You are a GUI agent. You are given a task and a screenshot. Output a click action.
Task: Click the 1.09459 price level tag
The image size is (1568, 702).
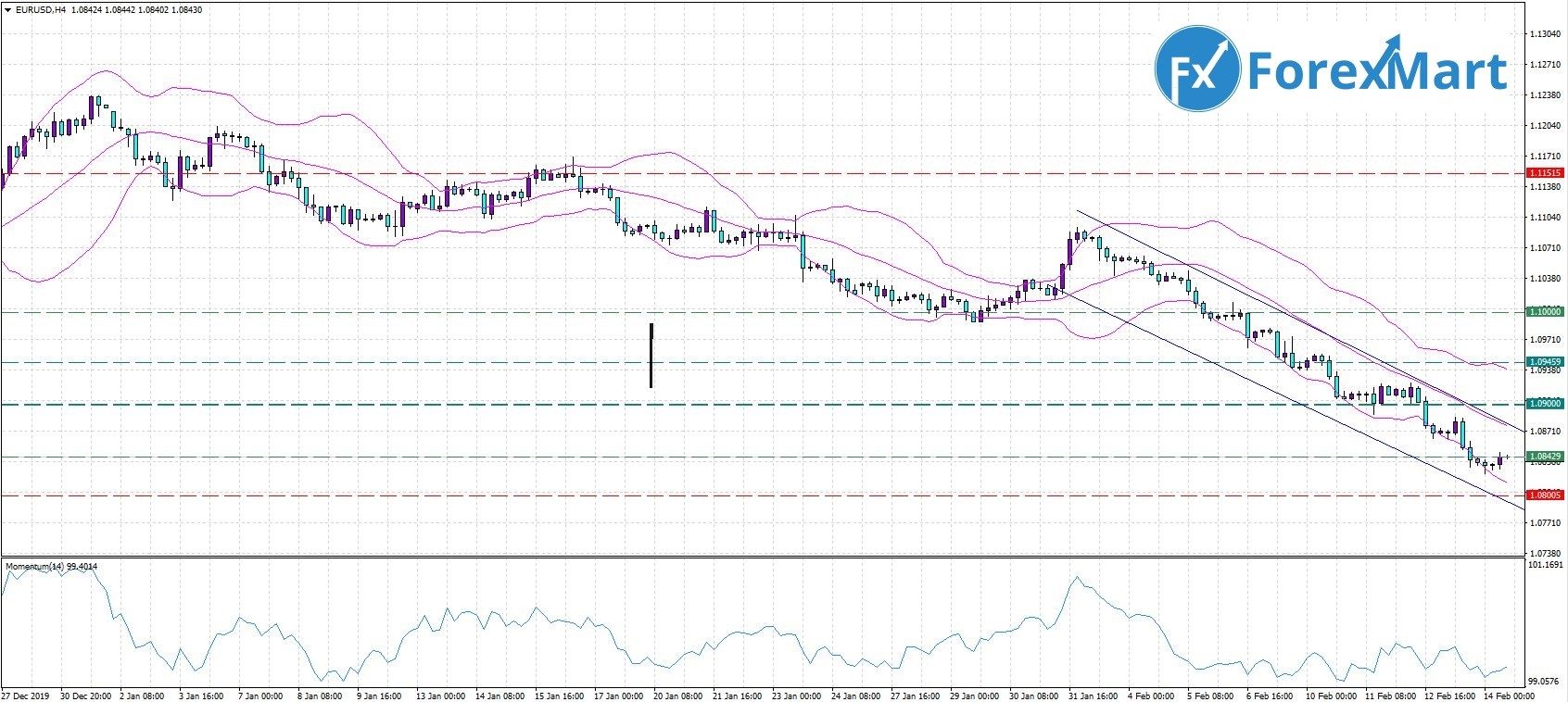coord(1545,362)
